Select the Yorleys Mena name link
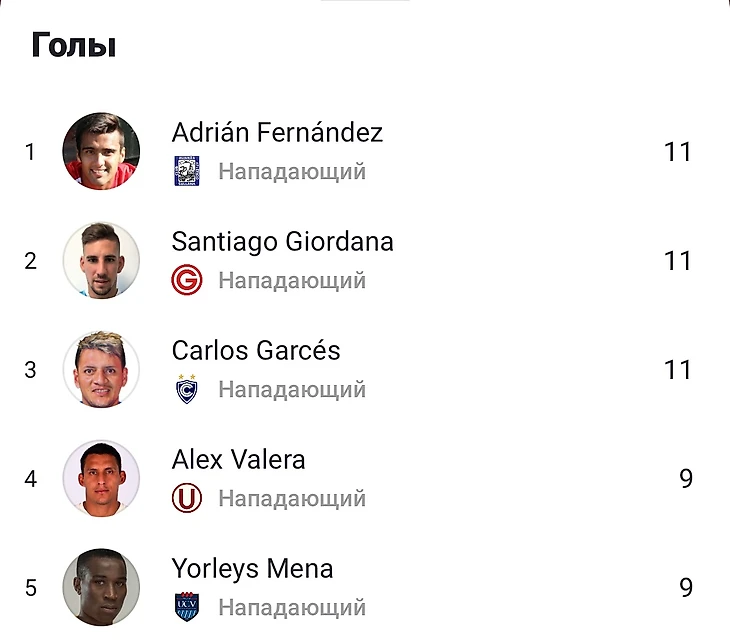The image size is (730, 644). (x=252, y=569)
